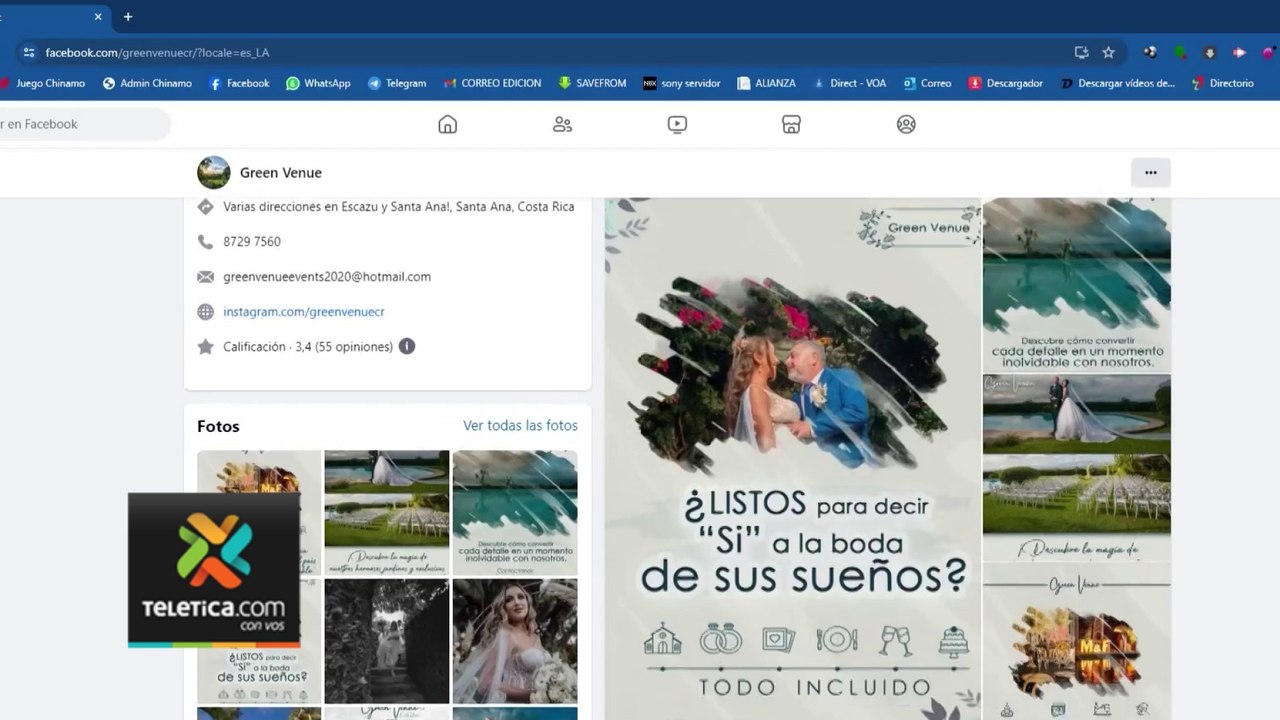1280x720 pixels.
Task: Open the Video icon in Facebook navigation
Action: (x=677, y=124)
